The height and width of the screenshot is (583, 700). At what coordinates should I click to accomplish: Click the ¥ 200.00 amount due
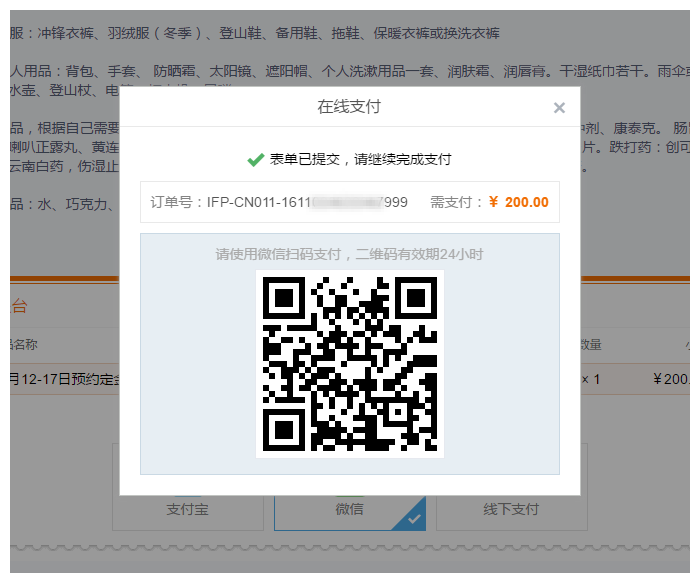point(519,202)
